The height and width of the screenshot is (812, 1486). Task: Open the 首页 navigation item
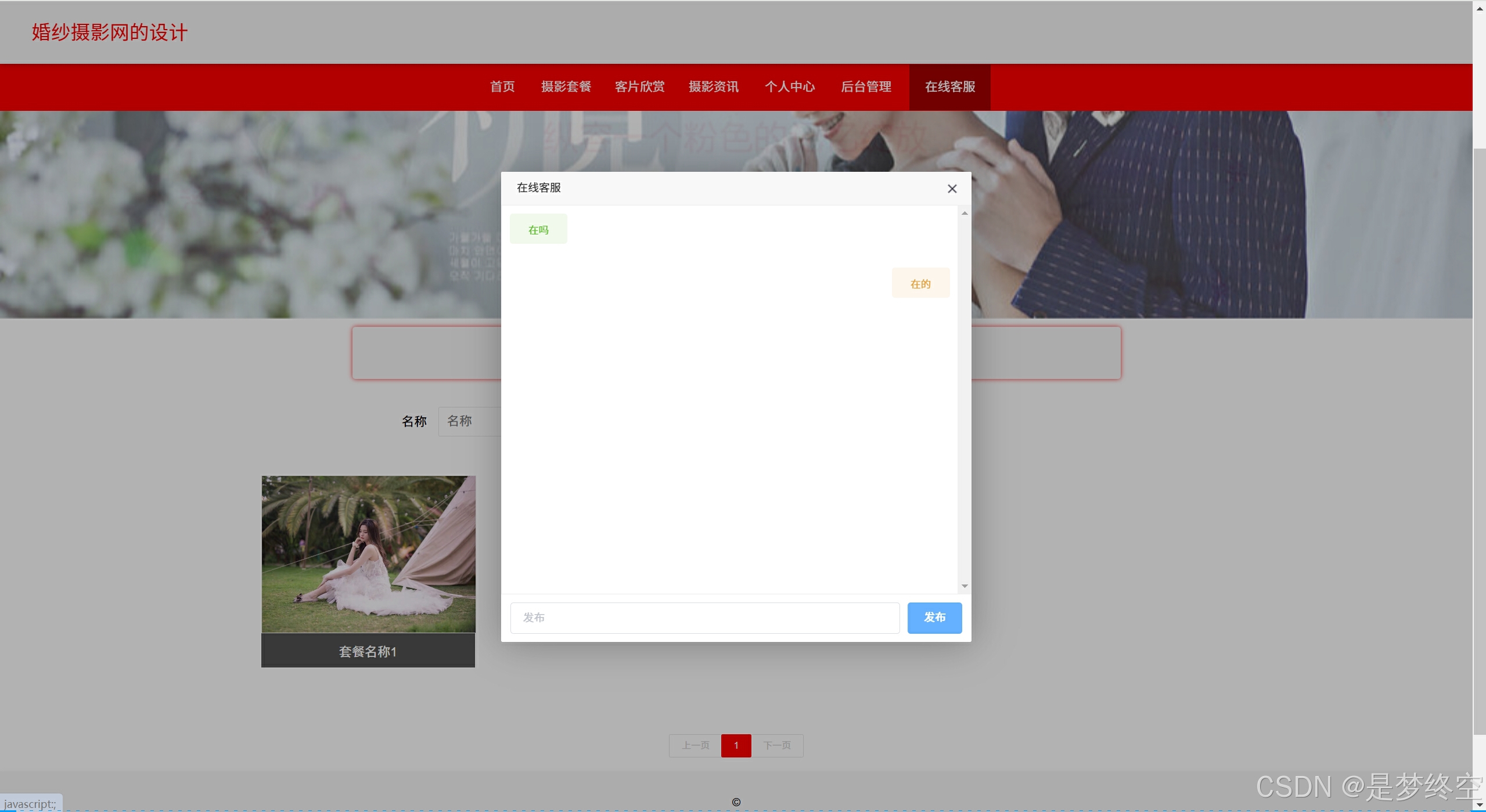(x=502, y=87)
